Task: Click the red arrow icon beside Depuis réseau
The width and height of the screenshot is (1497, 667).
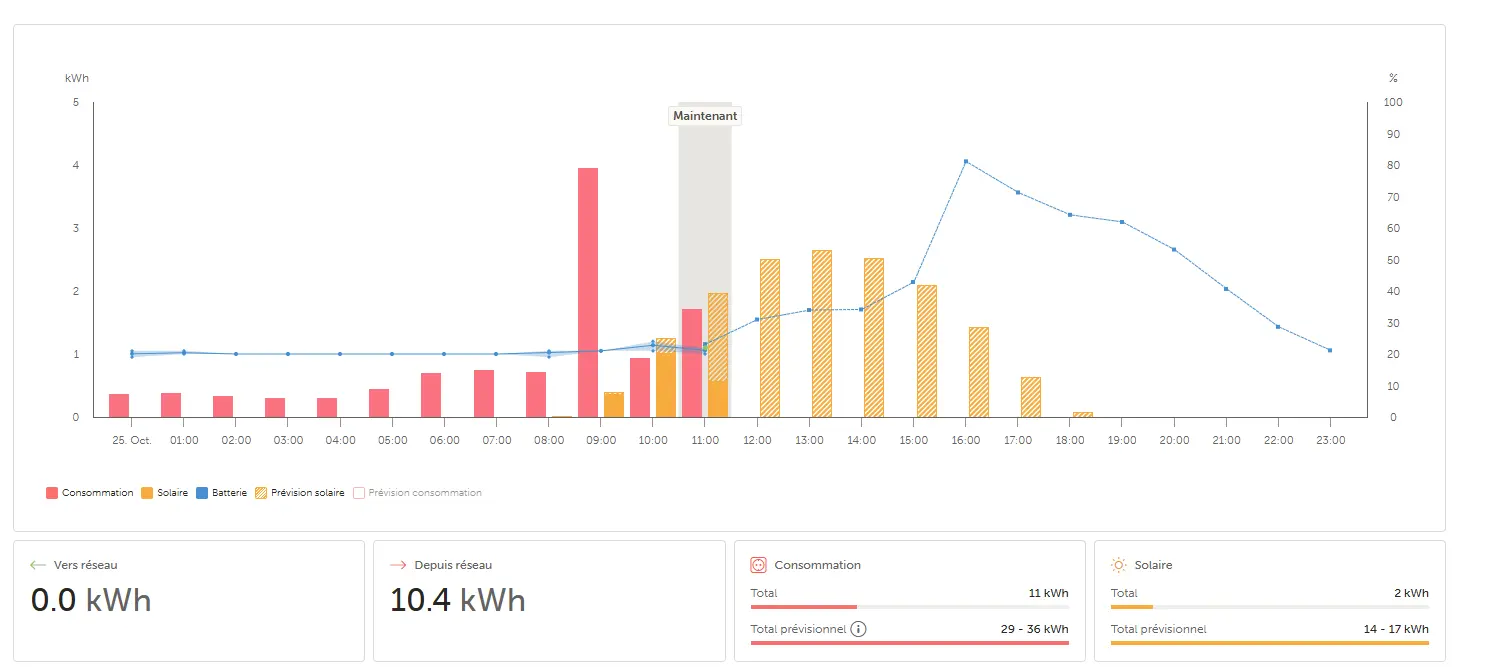Action: tap(399, 565)
